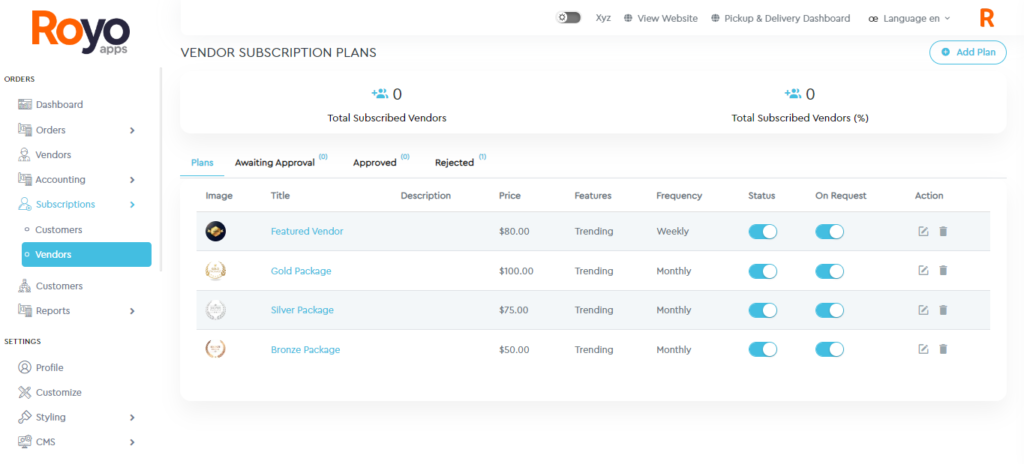
Task: Open the Silver Package title link
Action: point(302,310)
